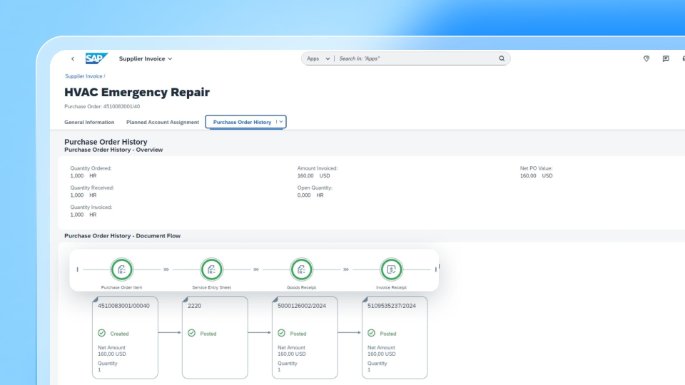Switch to Planned Account Assignment tab

[163, 122]
